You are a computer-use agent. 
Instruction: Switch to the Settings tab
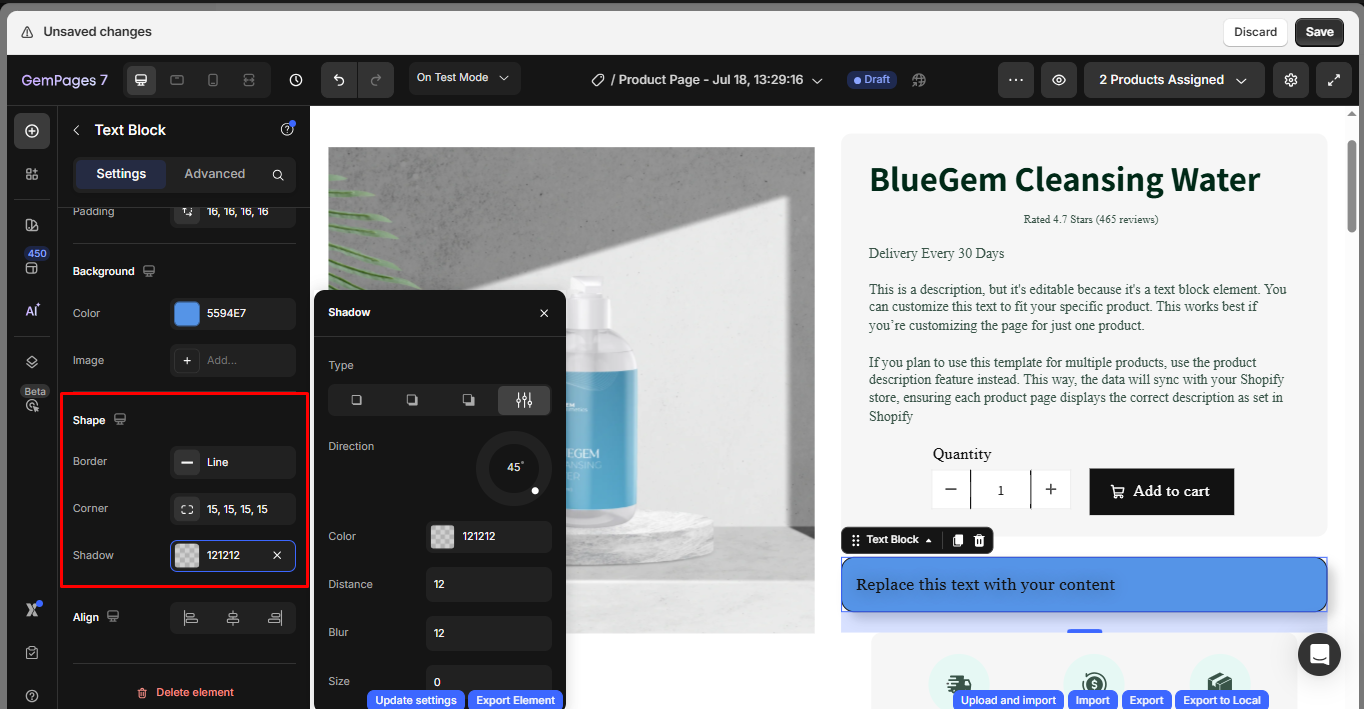pyautogui.click(x=121, y=174)
